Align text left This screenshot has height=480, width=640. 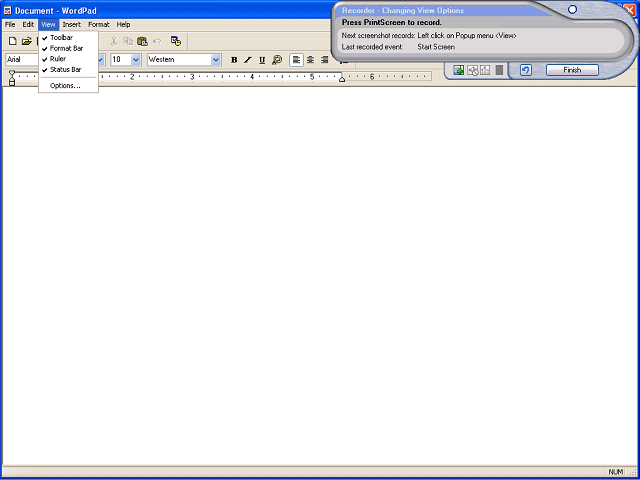[296, 60]
